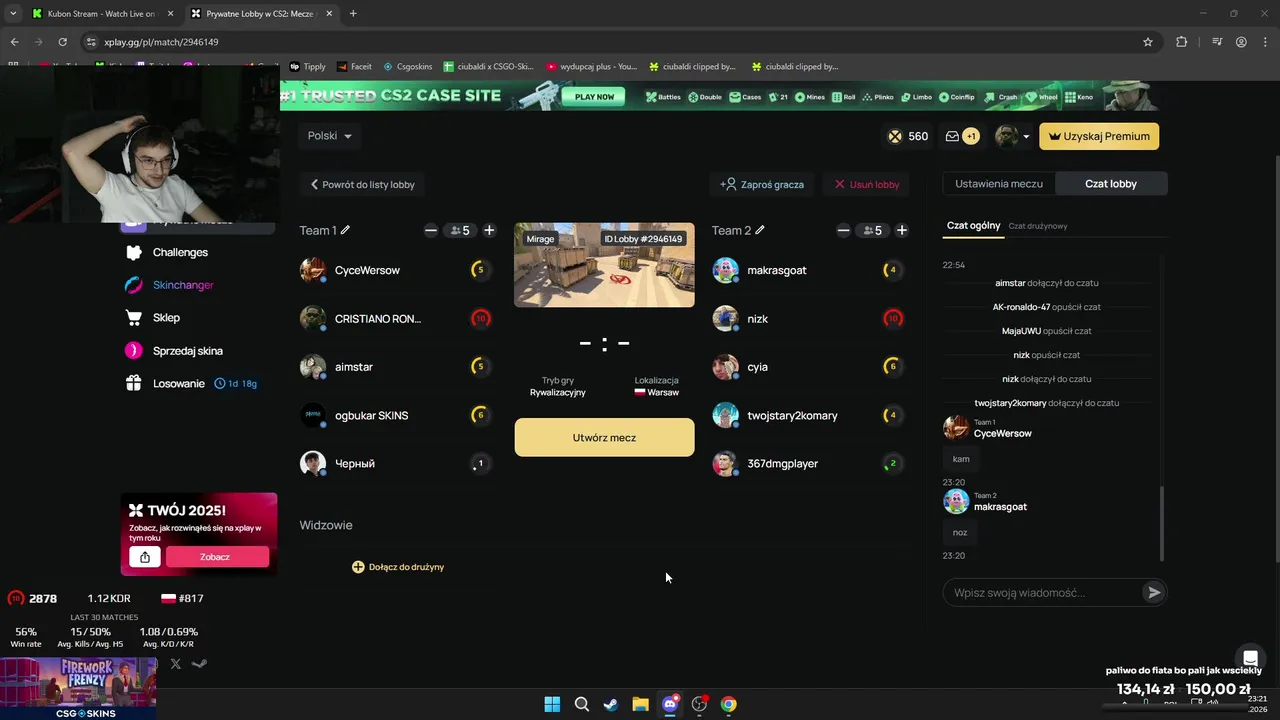Click the level 10 badge beside nizk
The width and height of the screenshot is (1280, 720).
click(893, 319)
